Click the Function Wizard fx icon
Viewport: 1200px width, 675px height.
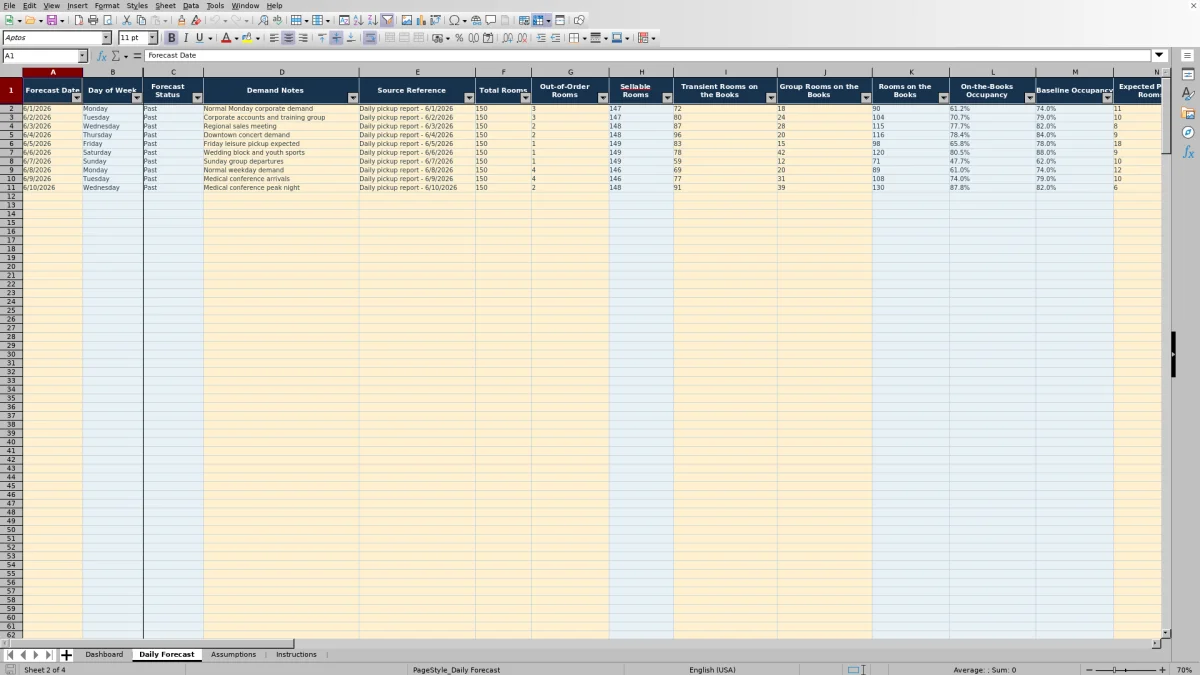[x=101, y=56]
